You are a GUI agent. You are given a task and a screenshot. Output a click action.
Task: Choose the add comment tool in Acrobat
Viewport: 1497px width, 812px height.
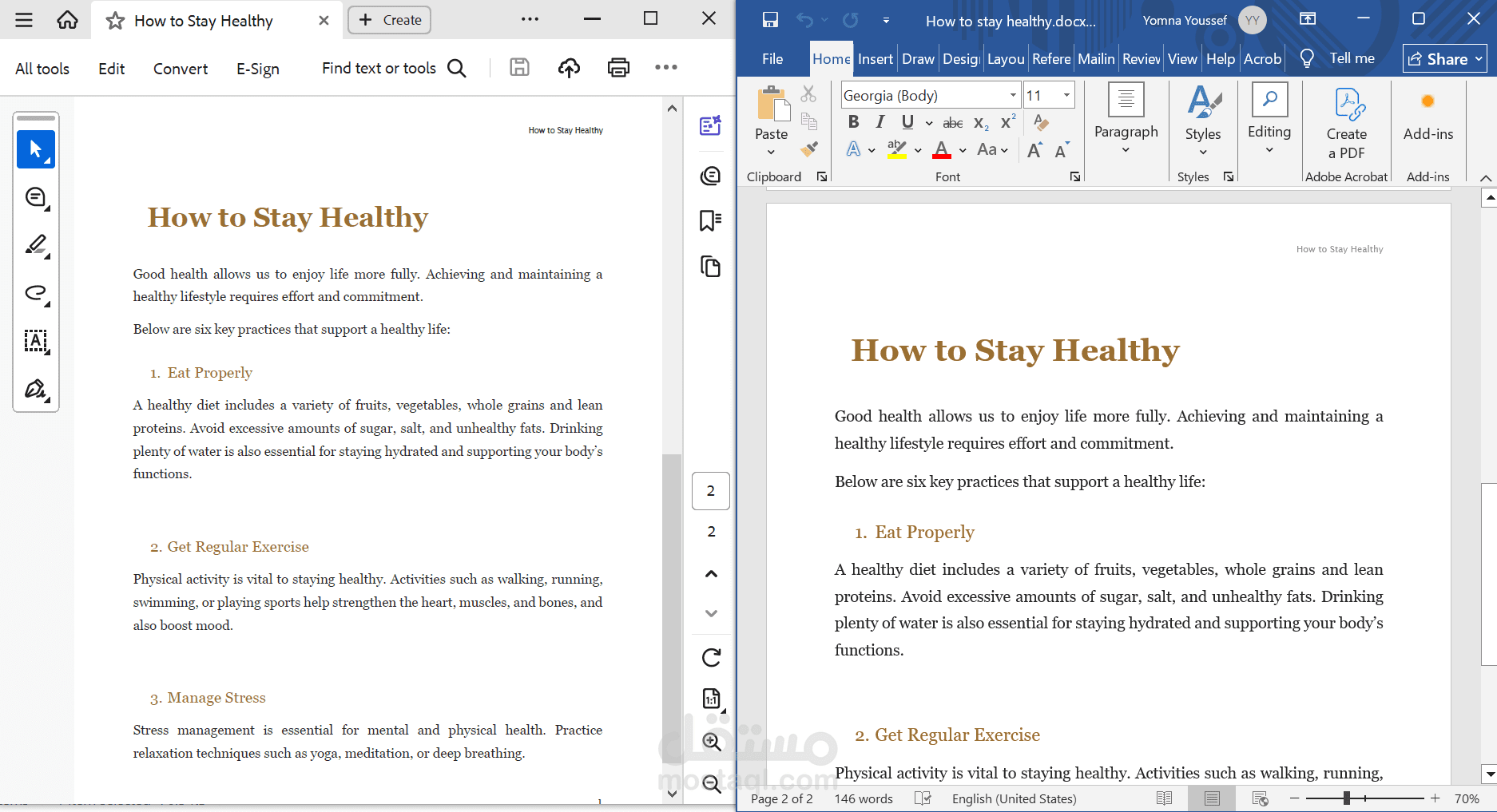pyautogui.click(x=36, y=197)
